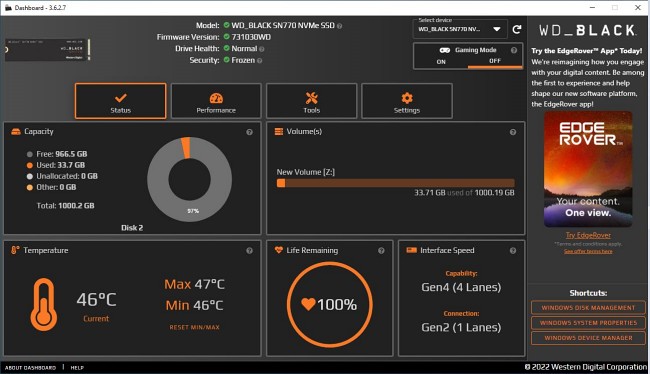Click the Disk 2 label

coord(132,228)
